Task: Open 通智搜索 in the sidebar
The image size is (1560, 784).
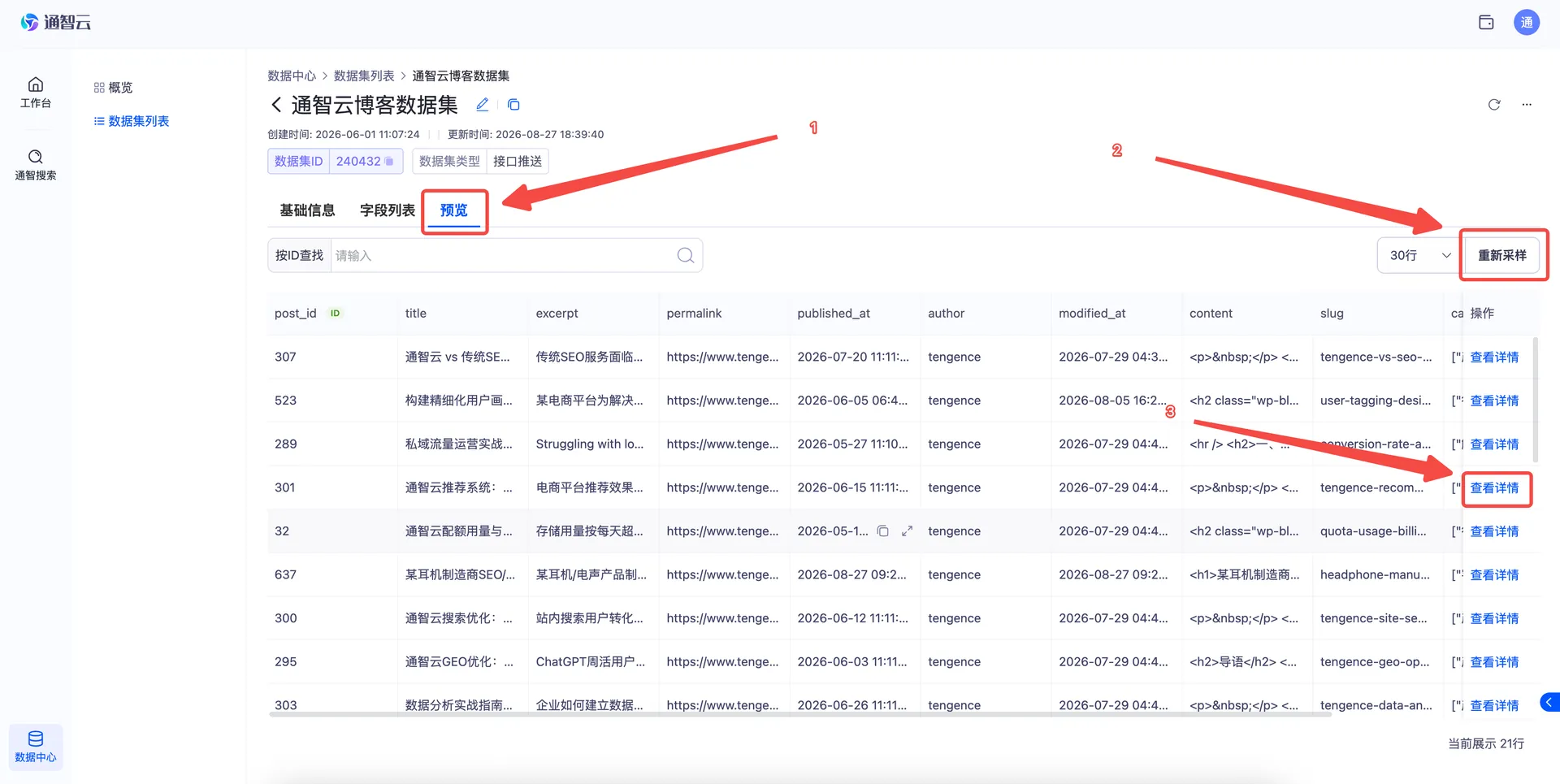Action: tap(36, 165)
